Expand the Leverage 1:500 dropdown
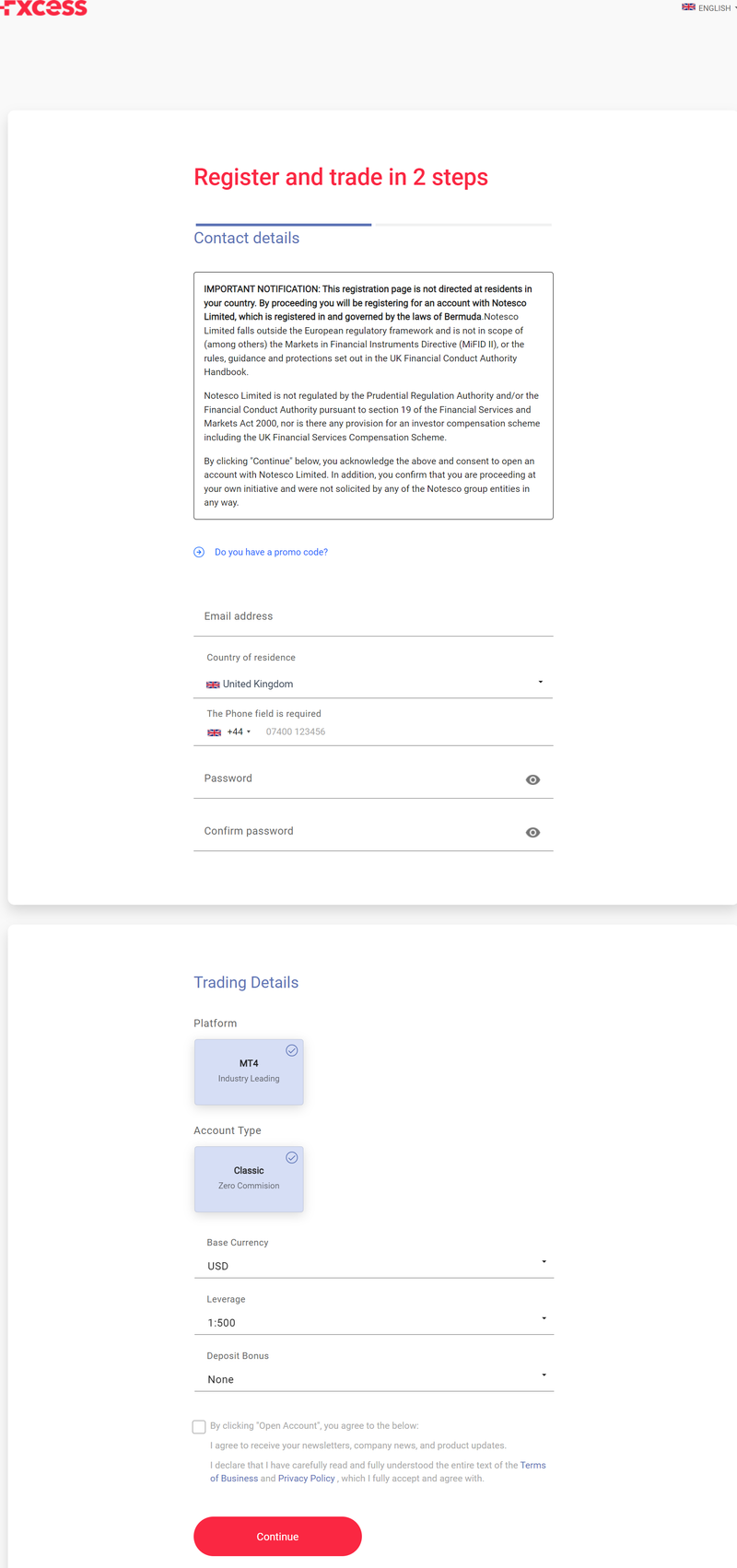Image resolution: width=737 pixels, height=1568 pixels. [x=373, y=1322]
